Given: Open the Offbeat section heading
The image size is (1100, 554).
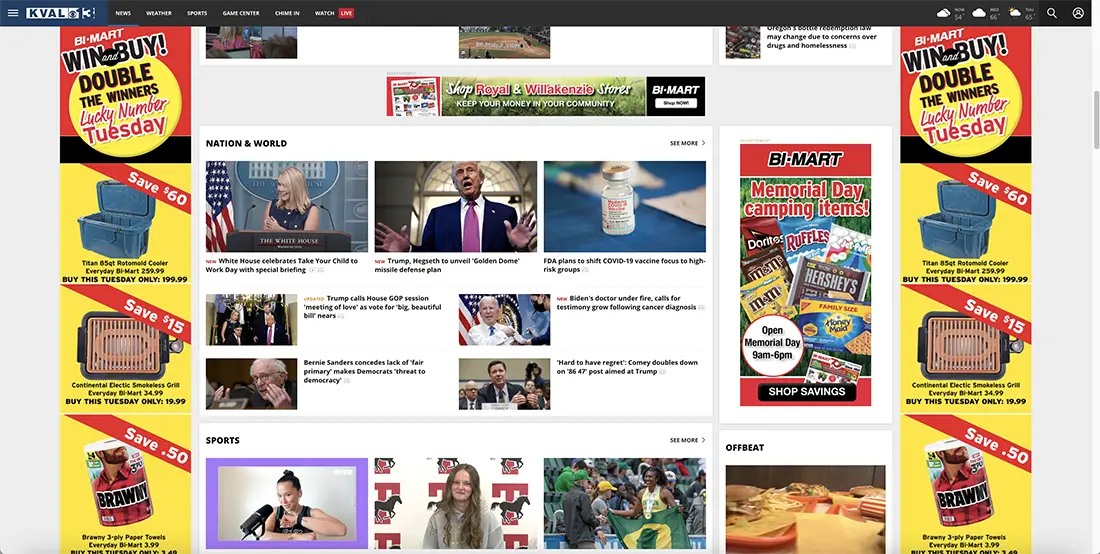Looking at the screenshot, I should click(x=744, y=447).
